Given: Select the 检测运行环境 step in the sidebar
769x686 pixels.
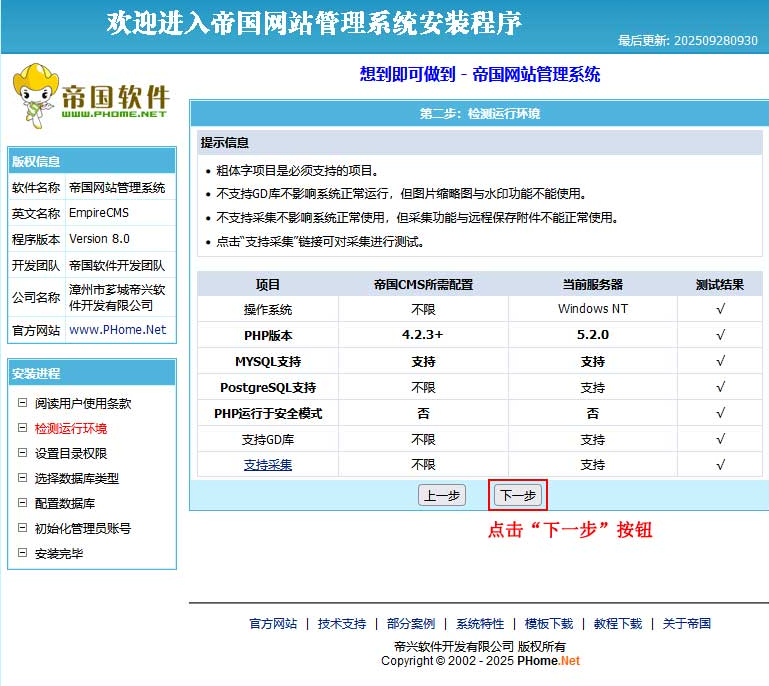Looking at the screenshot, I should click(70, 428).
